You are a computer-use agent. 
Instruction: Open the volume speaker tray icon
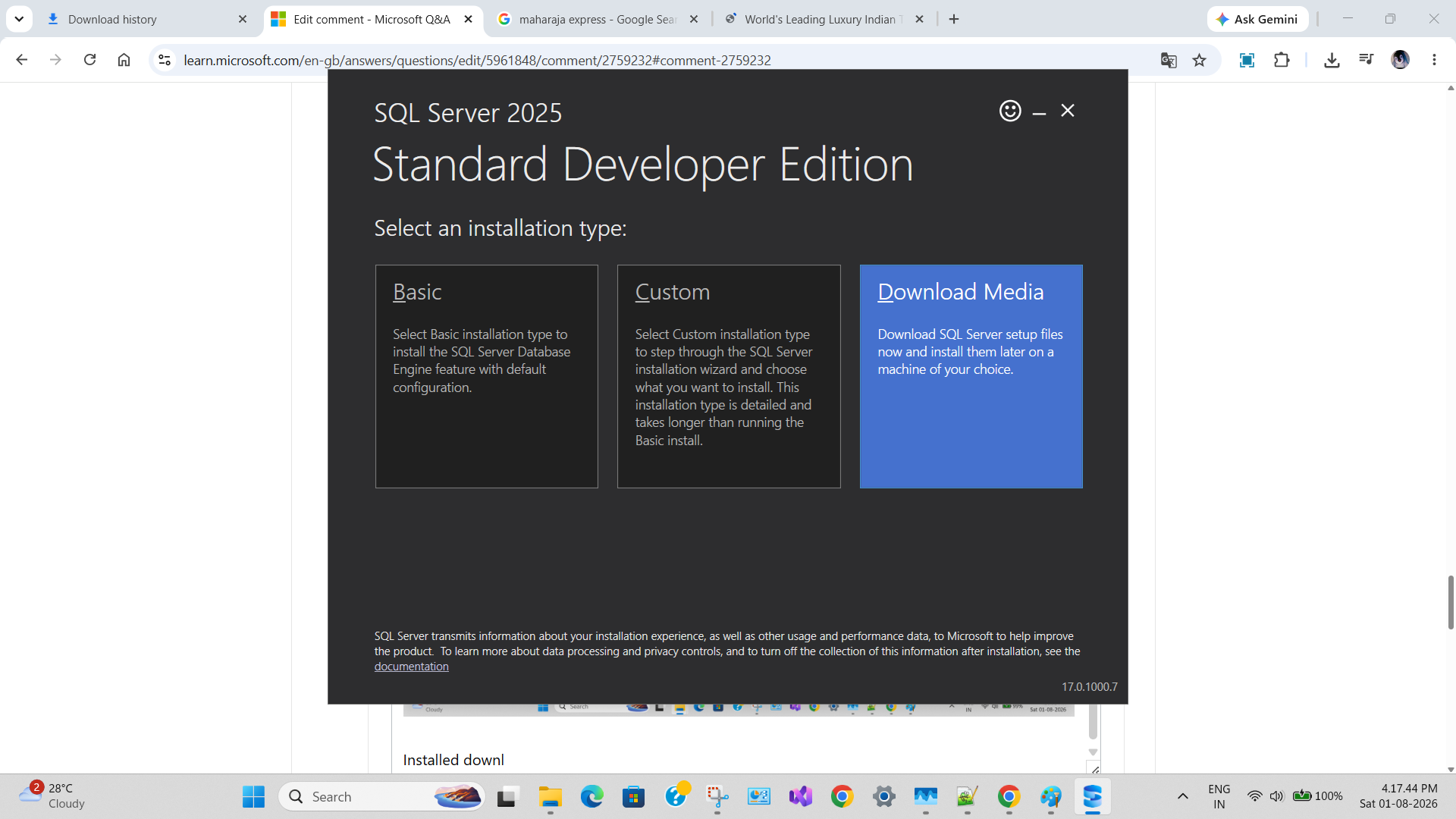coord(1277,796)
